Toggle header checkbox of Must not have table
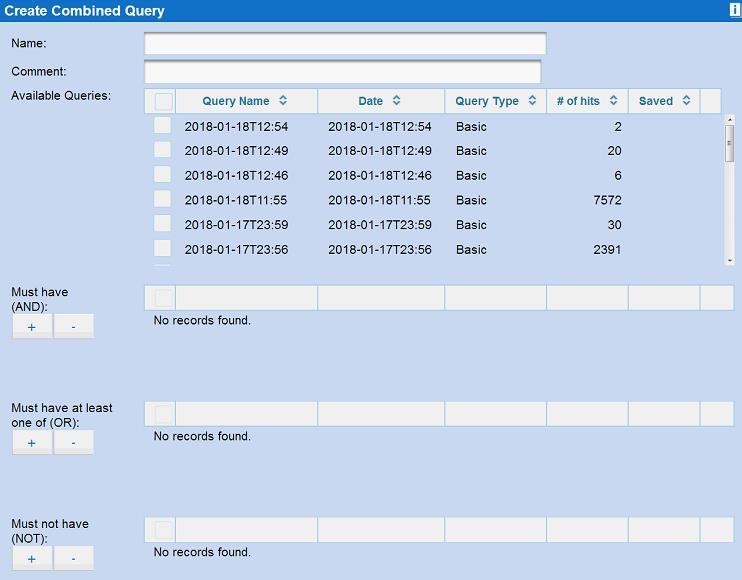The width and height of the screenshot is (742, 580). tap(163, 530)
